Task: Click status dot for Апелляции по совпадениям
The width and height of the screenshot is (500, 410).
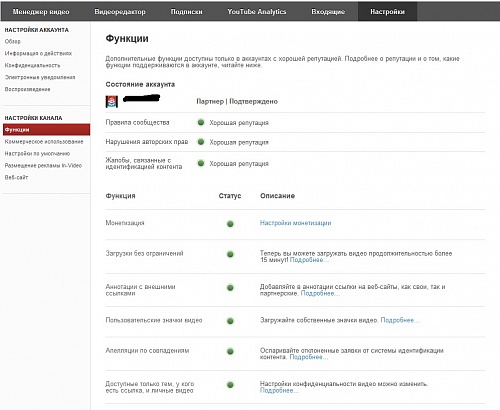Action: tap(230, 351)
